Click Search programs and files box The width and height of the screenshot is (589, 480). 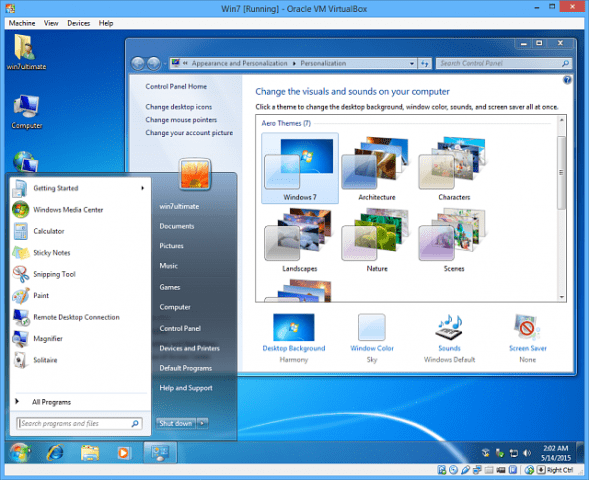[79, 424]
